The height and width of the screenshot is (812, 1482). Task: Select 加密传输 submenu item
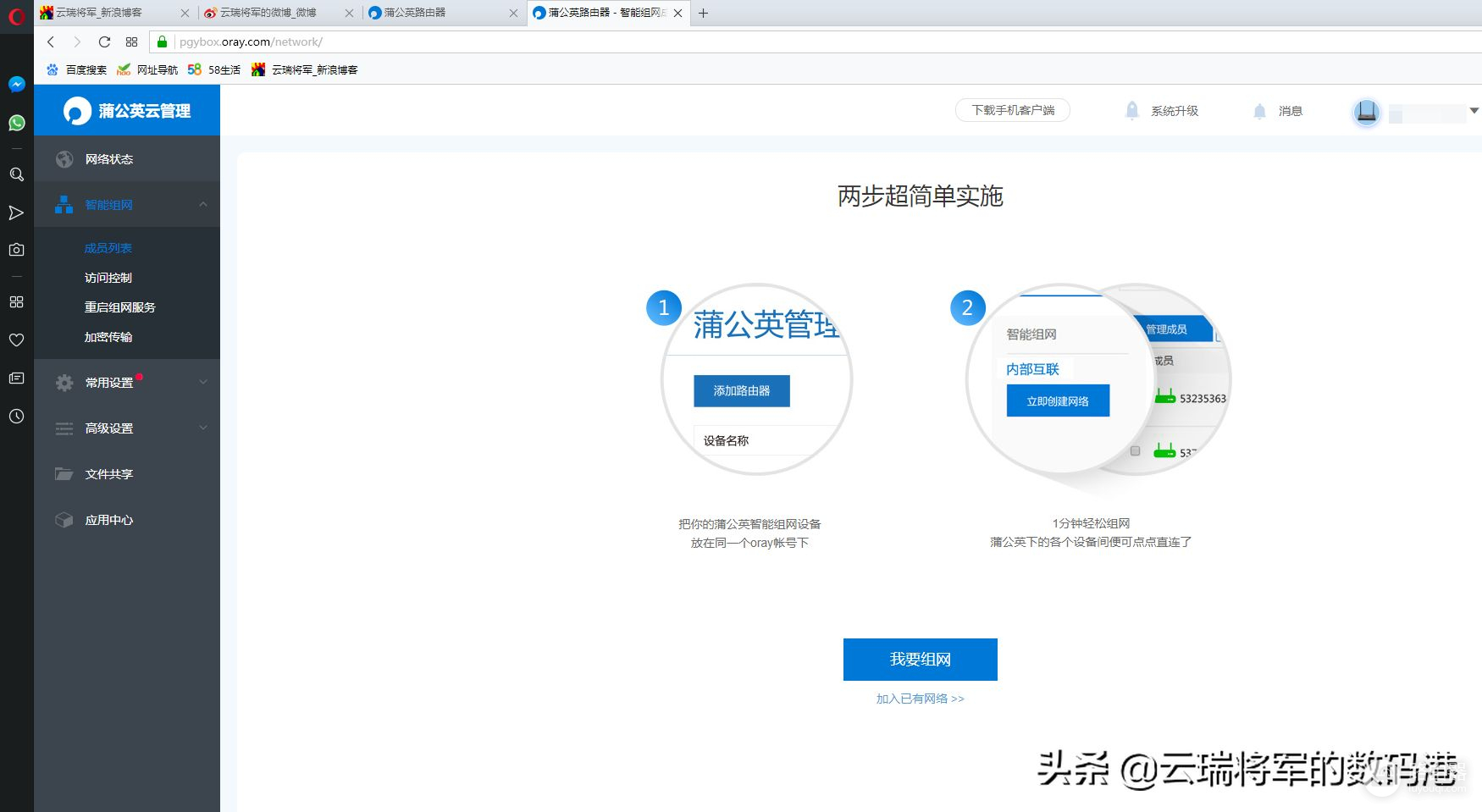(108, 337)
